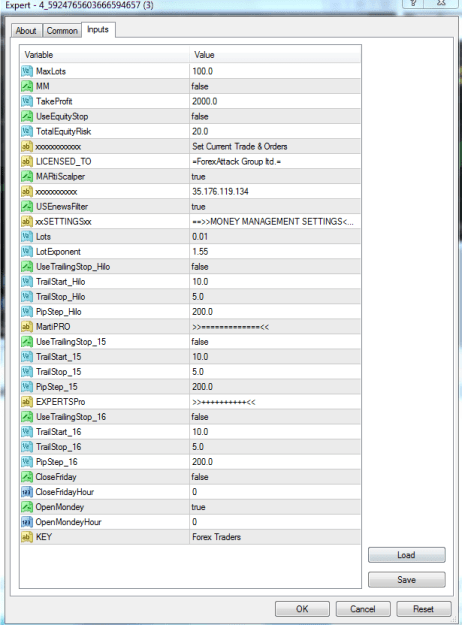
Task: Switch to the About tab
Action: tap(26, 31)
